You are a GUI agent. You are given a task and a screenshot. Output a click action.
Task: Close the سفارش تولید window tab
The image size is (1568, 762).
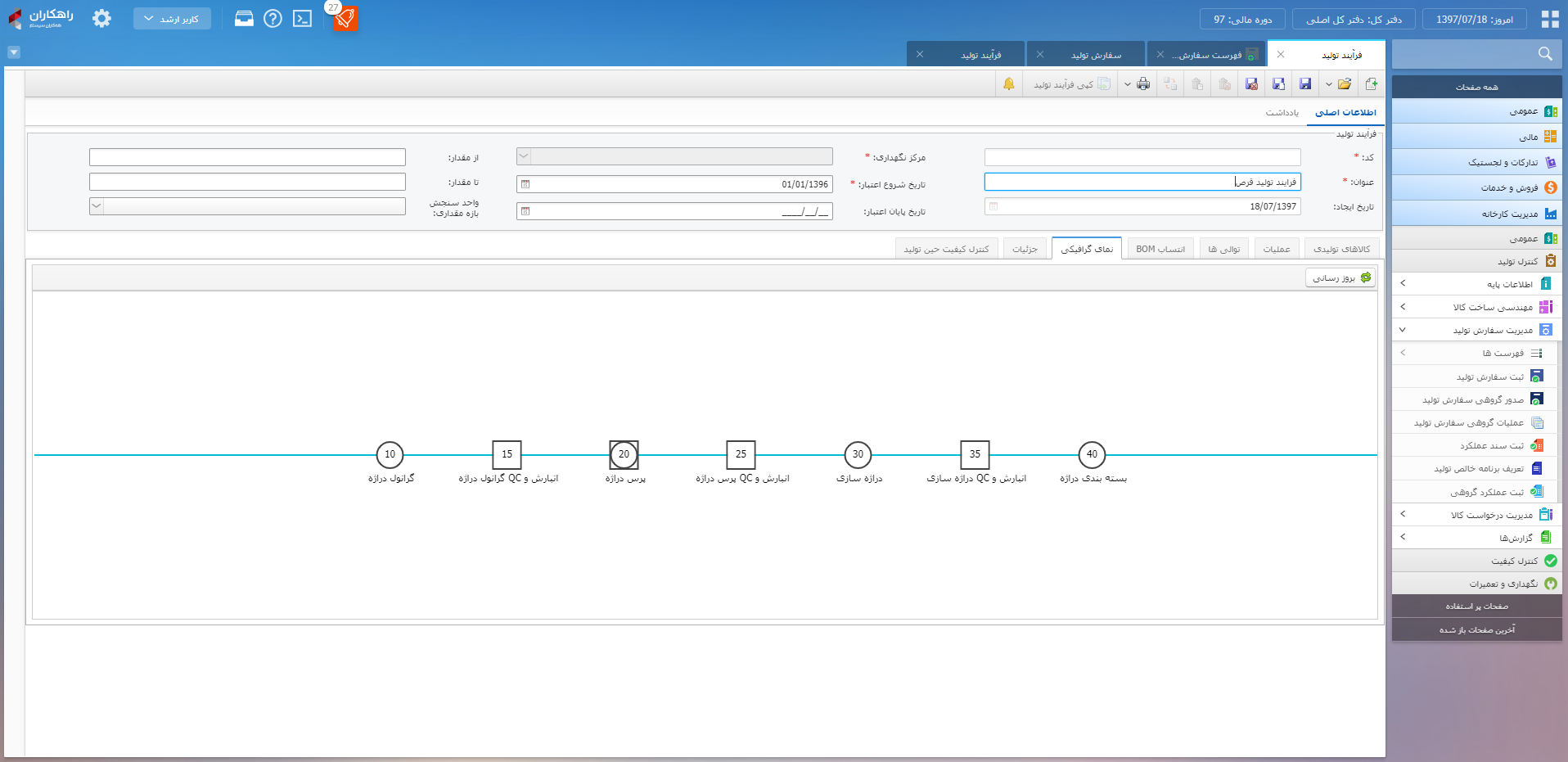pyautogui.click(x=1040, y=55)
